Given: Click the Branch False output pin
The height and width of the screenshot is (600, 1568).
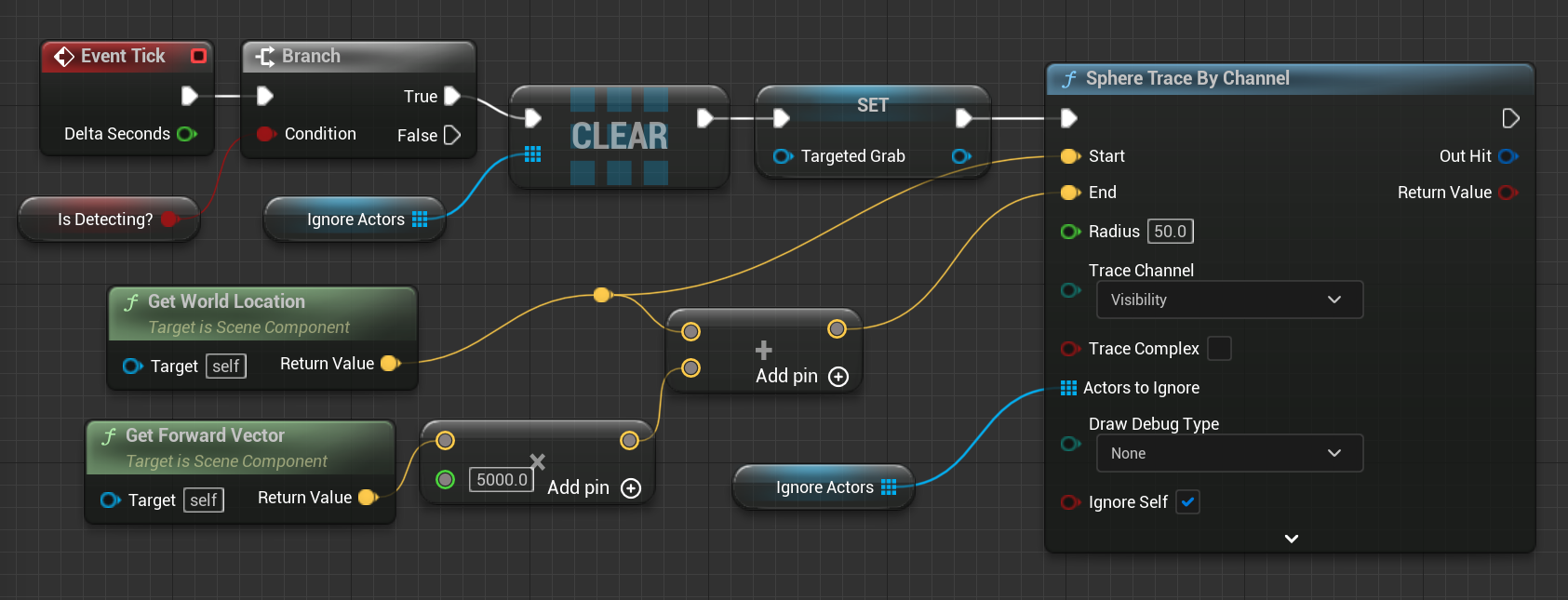Looking at the screenshot, I should pos(452,135).
